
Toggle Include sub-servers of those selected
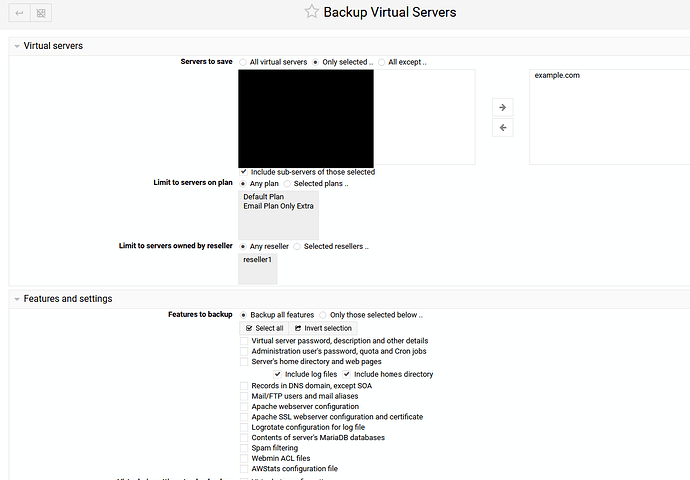click(x=243, y=172)
